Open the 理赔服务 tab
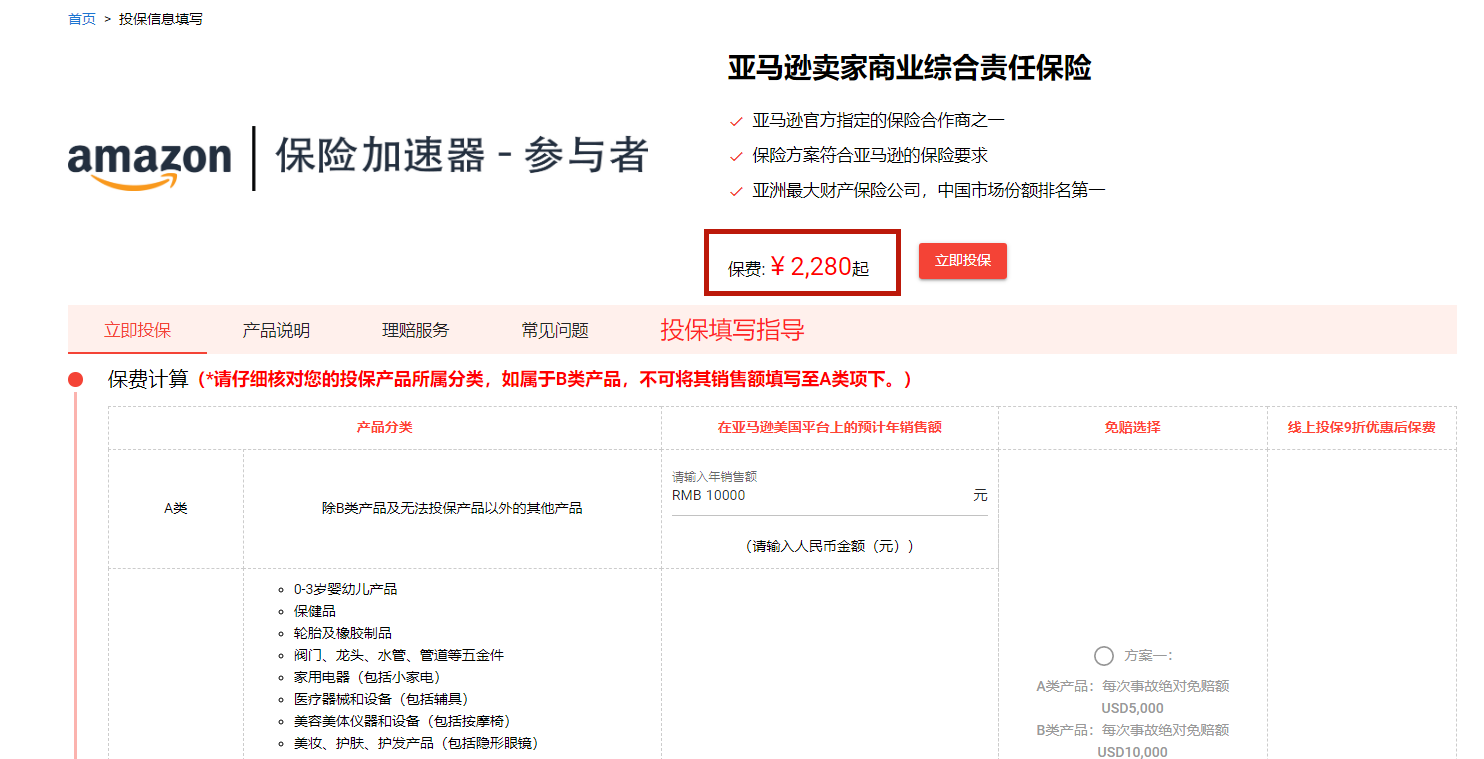The height and width of the screenshot is (759, 1484). click(x=415, y=330)
